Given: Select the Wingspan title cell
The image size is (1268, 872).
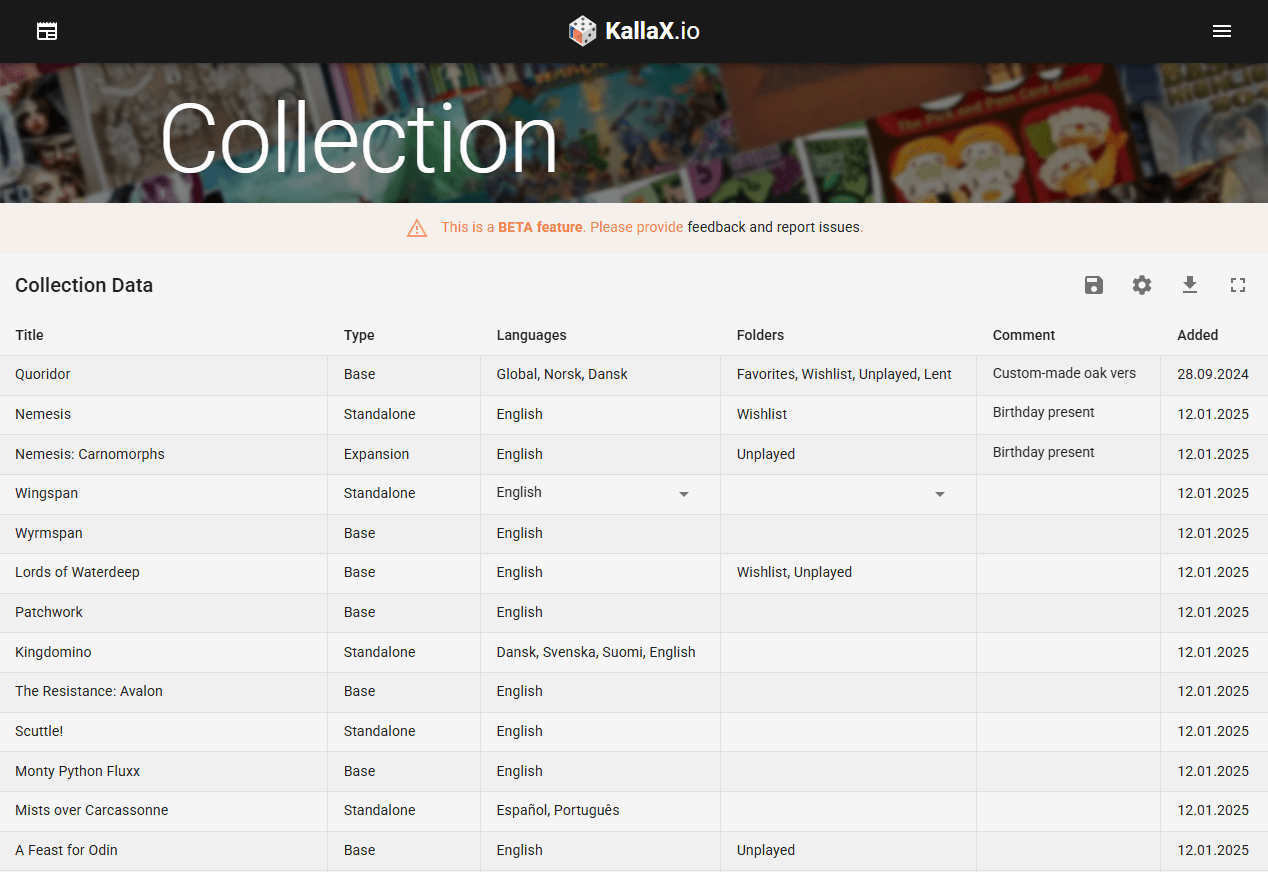Looking at the screenshot, I should point(164,494).
